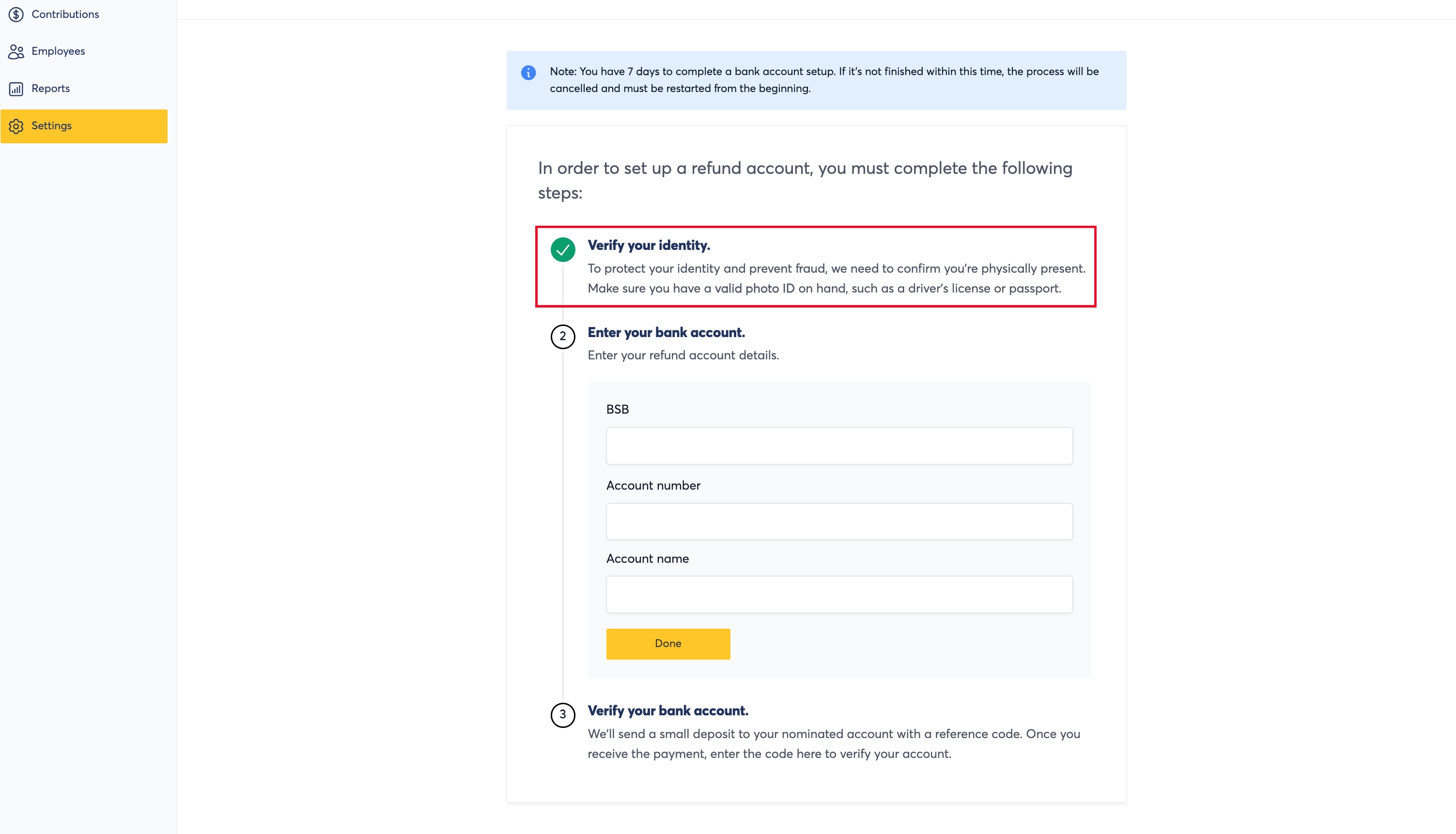Click the Settings gear icon
Viewport: 1456px width, 834px height.
coord(16,126)
